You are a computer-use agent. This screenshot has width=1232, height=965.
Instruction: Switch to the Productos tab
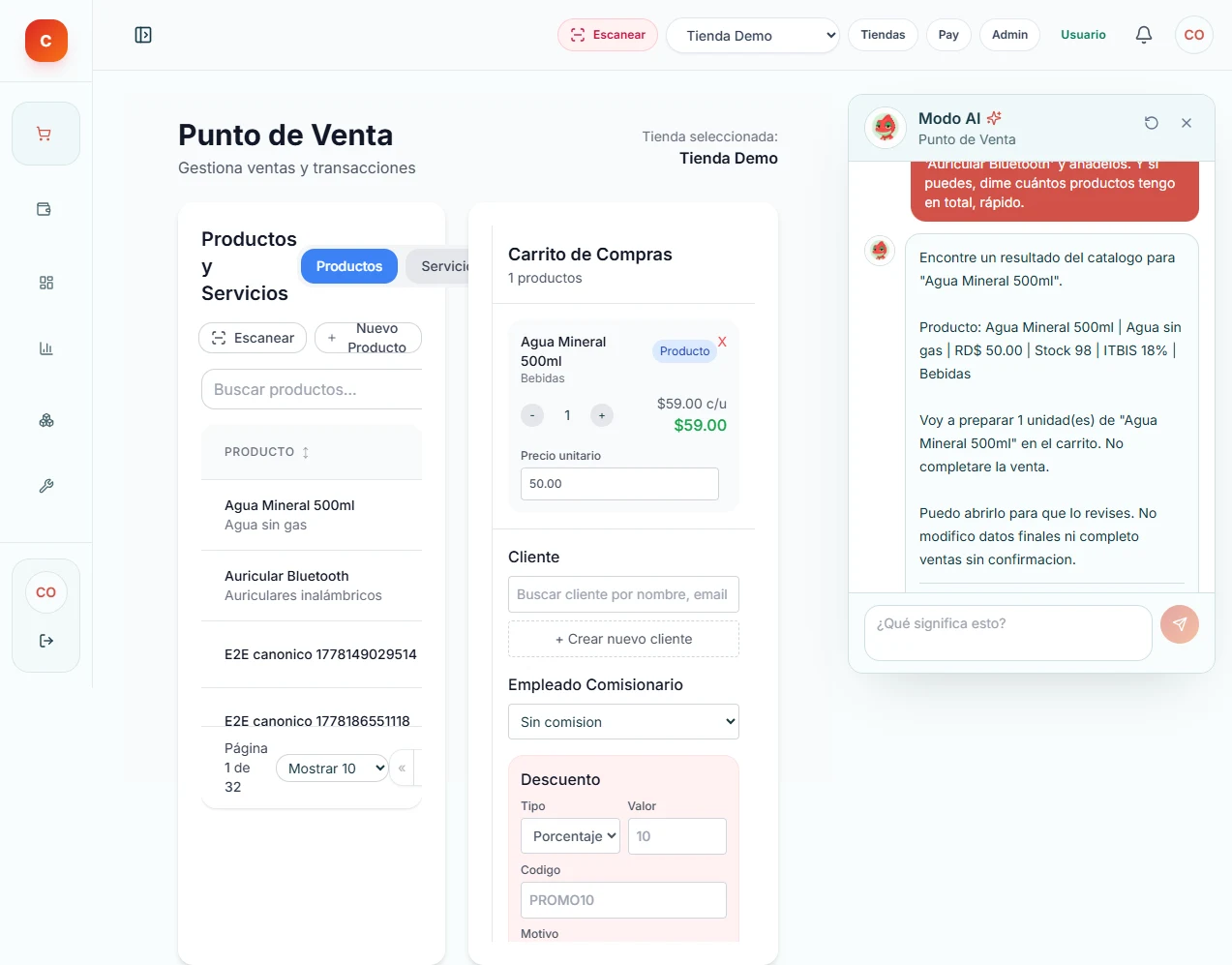click(x=349, y=266)
